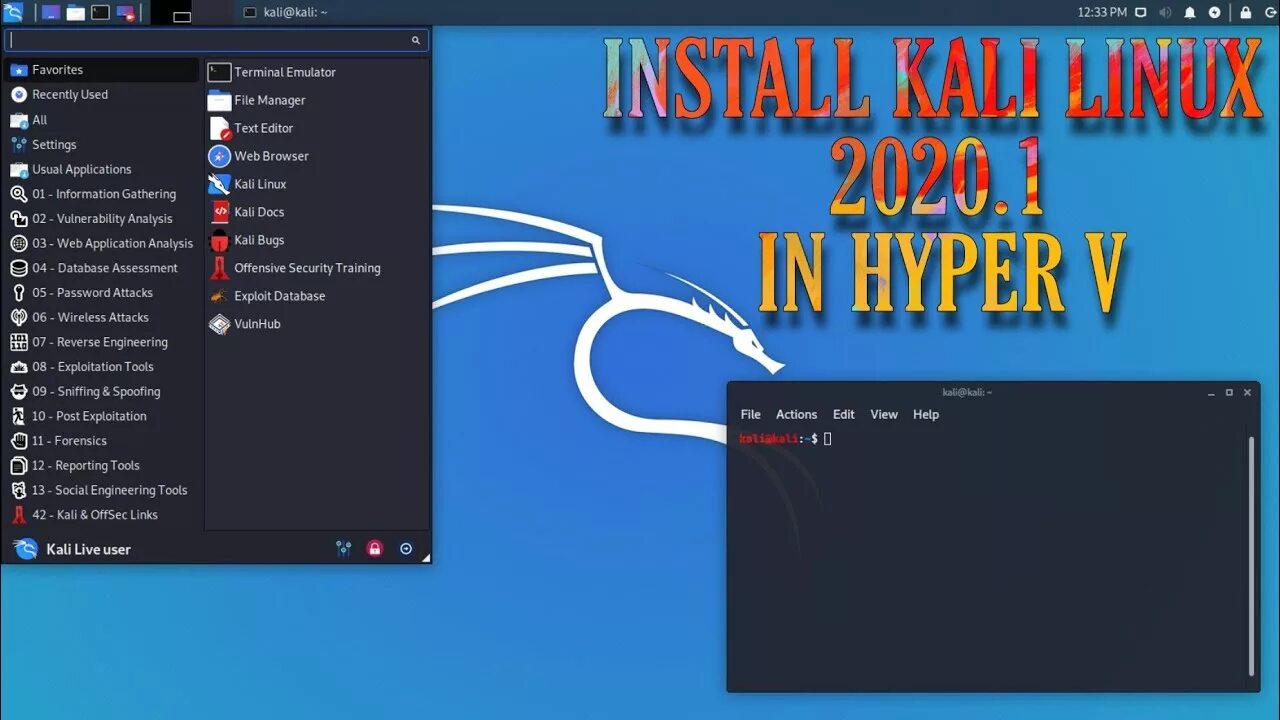Click the Kali dragon applications menu button
This screenshot has width=1280, height=720.
click(x=13, y=13)
